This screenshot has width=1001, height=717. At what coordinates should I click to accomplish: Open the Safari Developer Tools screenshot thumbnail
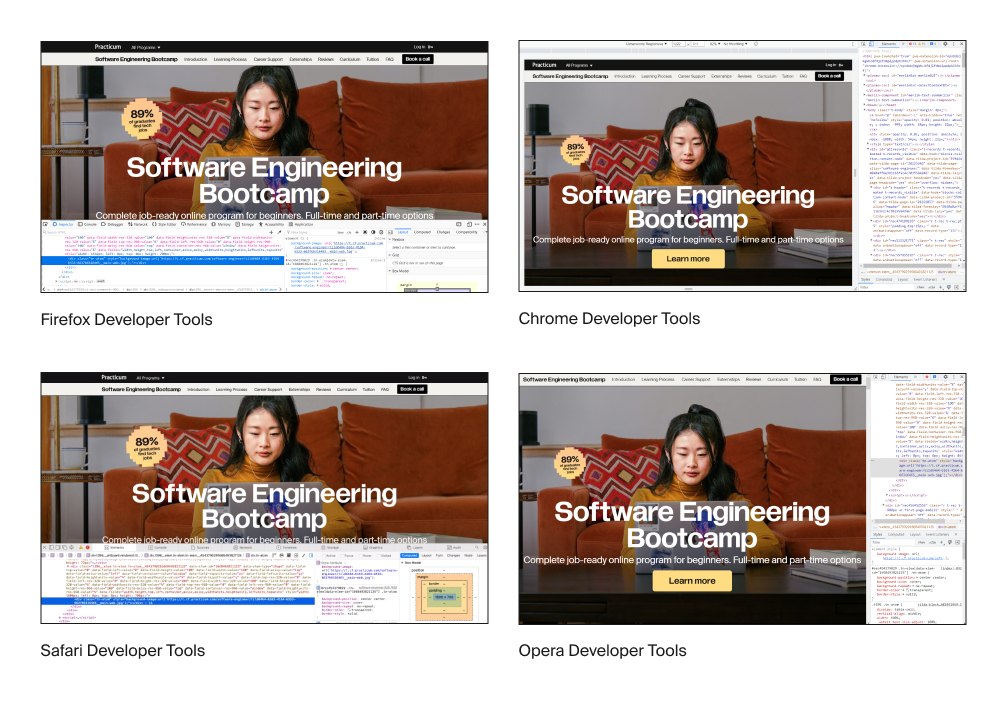click(x=264, y=498)
